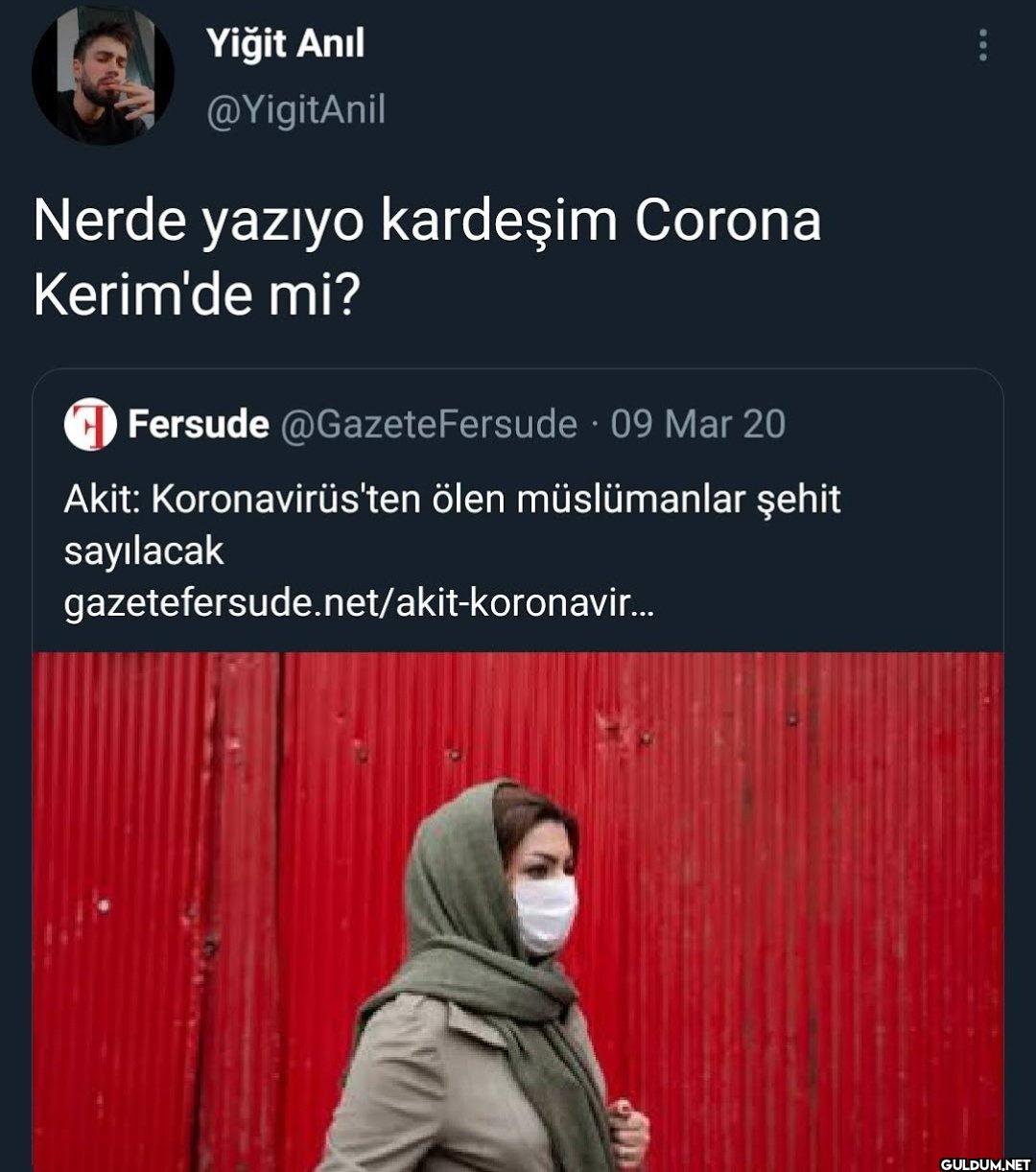This screenshot has height=1172, width=1036.
Task: Click the @GazeteFersude handle
Action: click(x=429, y=424)
